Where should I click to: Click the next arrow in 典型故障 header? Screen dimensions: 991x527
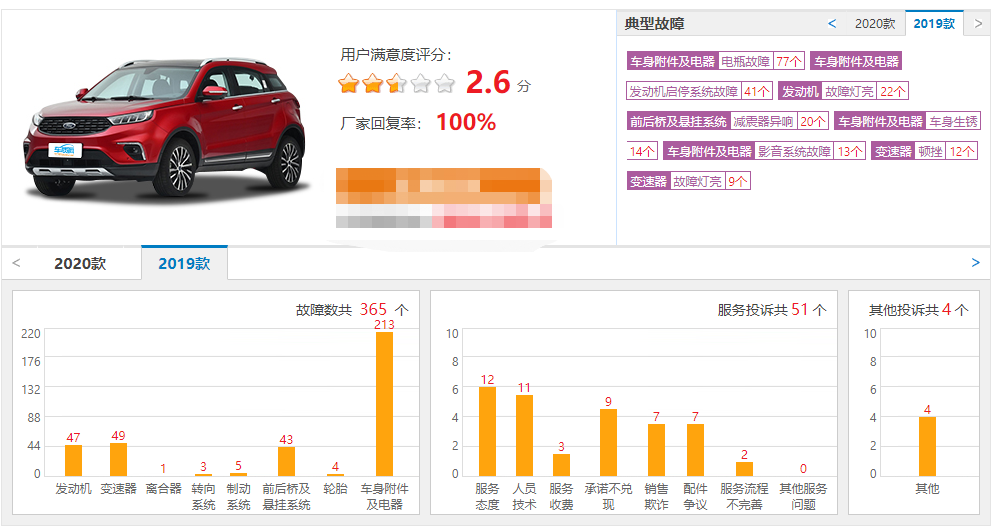pos(978,24)
